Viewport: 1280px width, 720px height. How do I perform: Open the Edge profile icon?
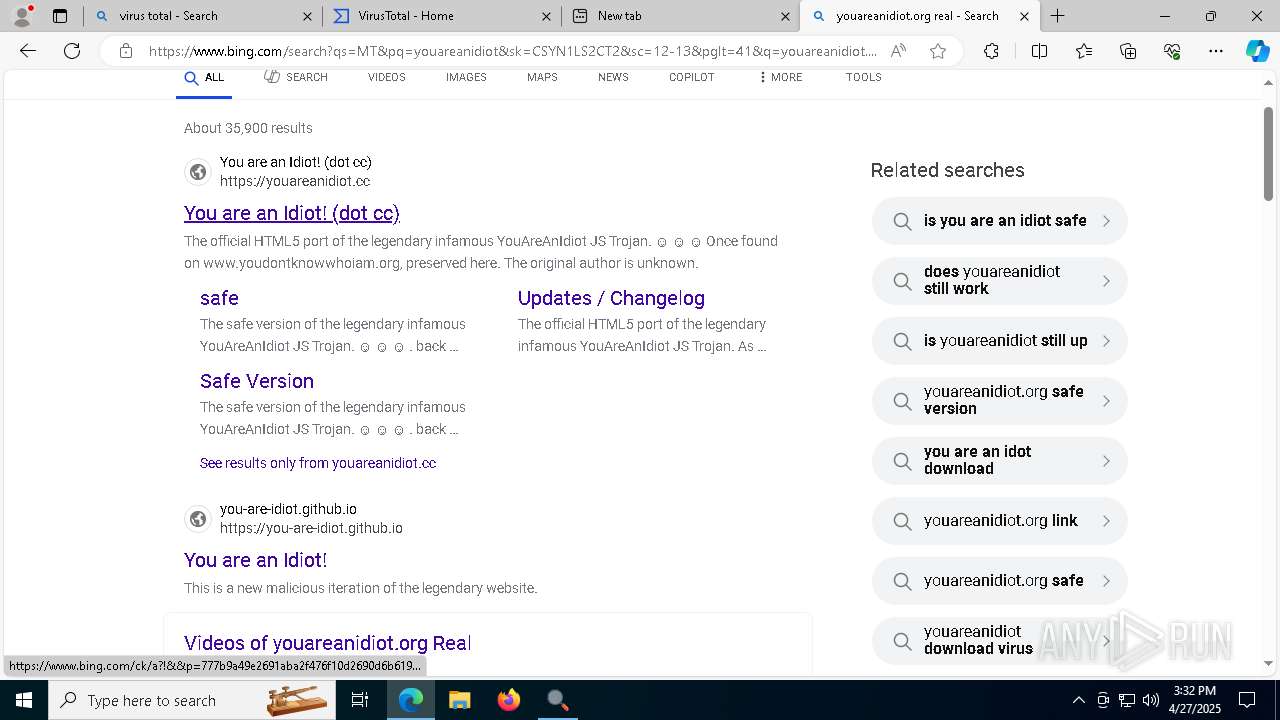[x=22, y=16]
